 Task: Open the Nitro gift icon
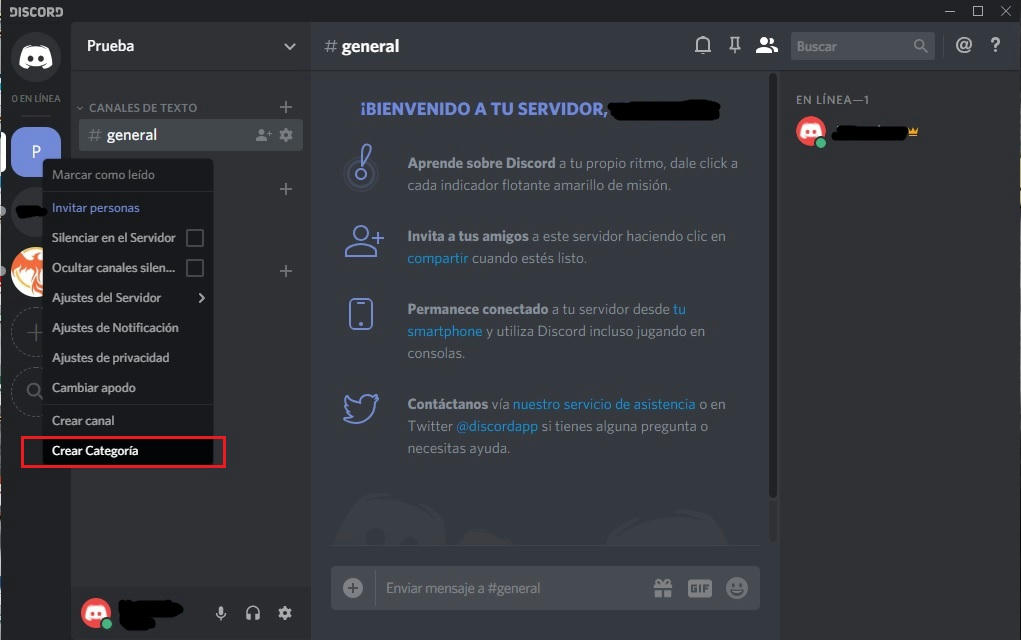663,588
